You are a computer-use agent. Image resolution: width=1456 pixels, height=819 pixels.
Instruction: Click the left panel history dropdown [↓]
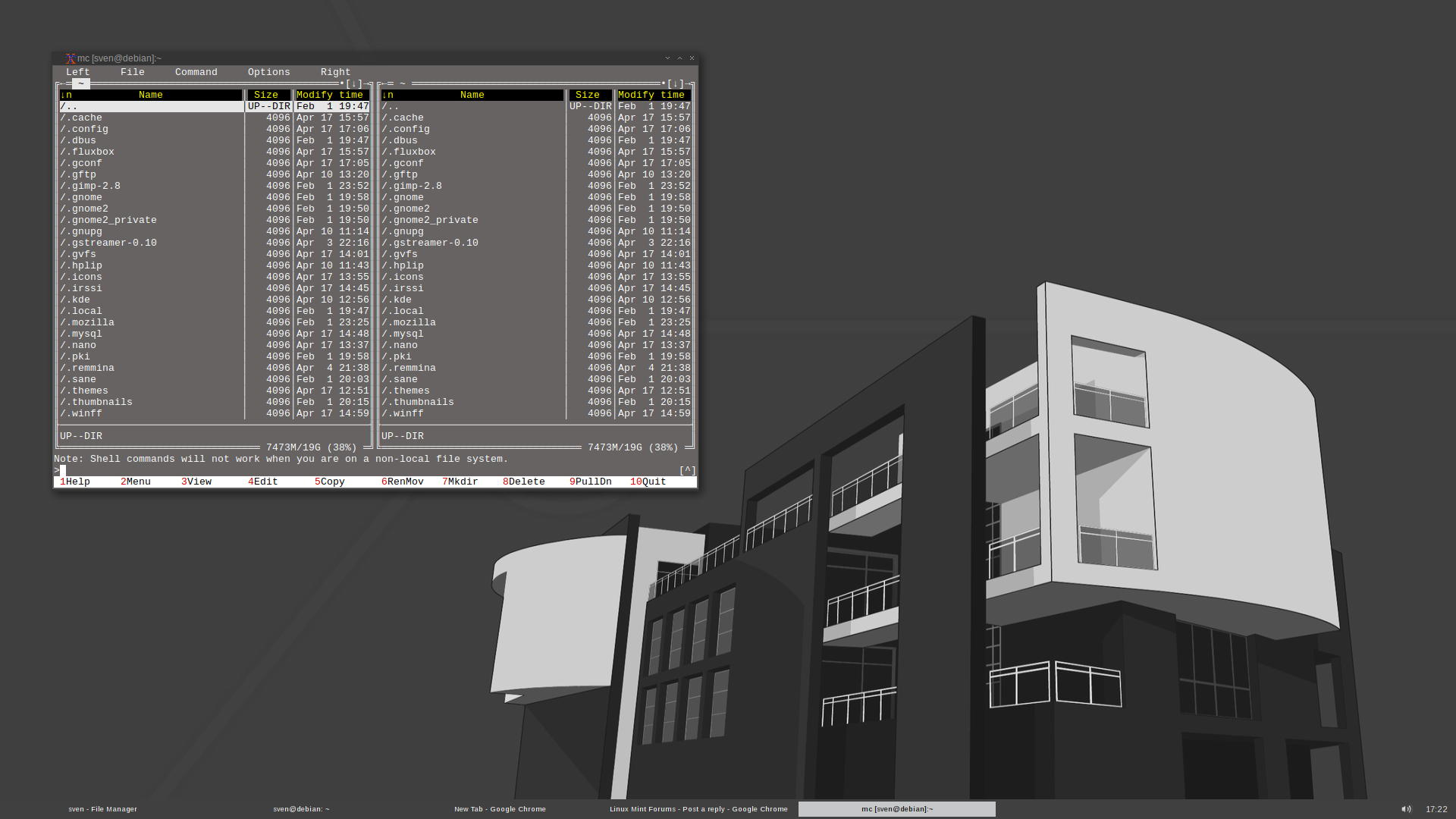coord(354,83)
